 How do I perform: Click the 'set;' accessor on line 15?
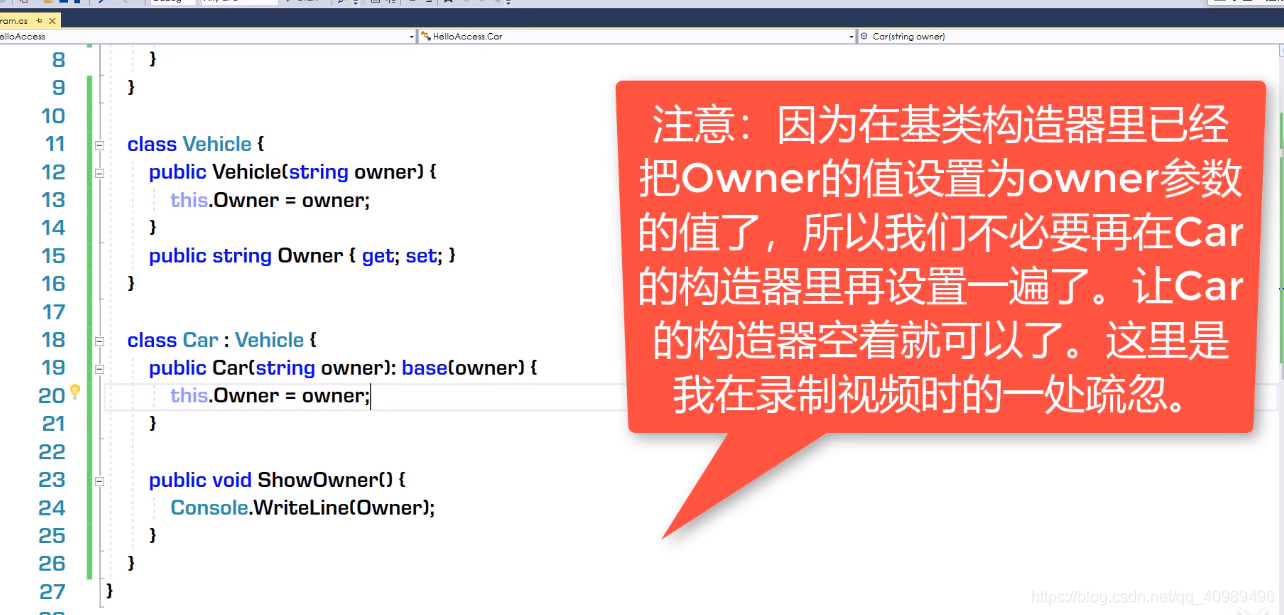422,256
